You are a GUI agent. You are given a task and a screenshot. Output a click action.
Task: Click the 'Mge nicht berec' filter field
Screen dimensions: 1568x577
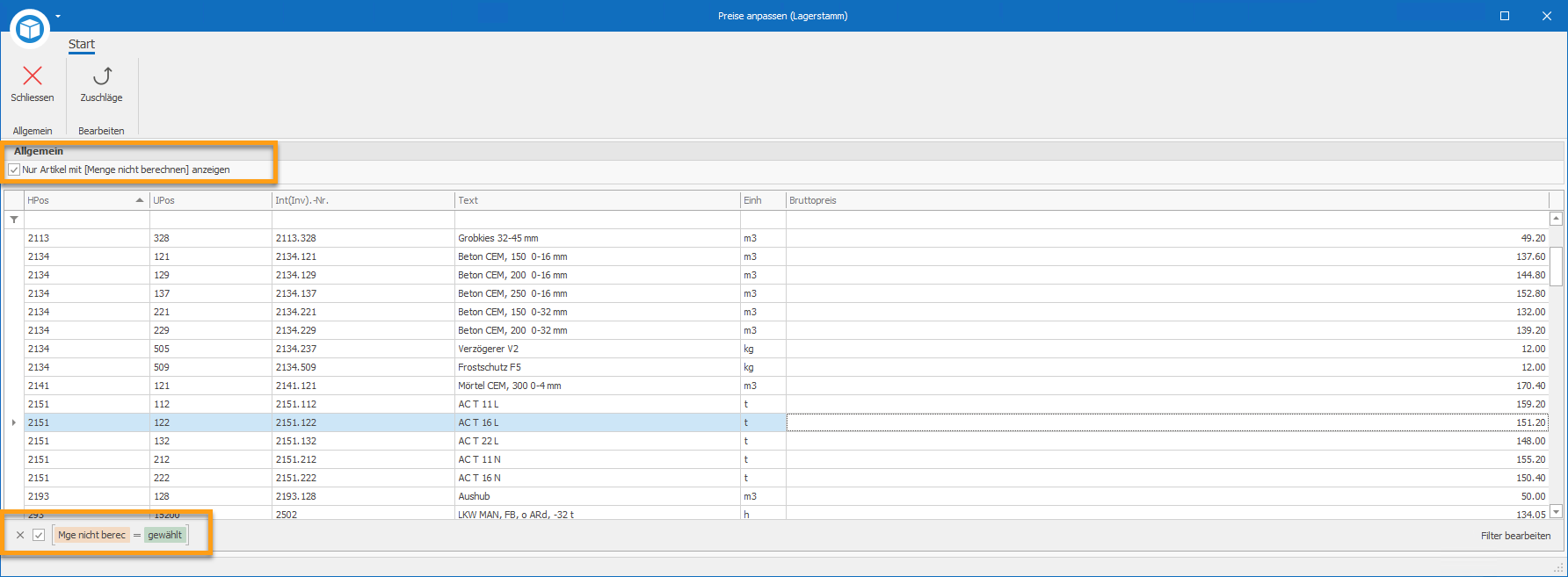click(x=91, y=535)
